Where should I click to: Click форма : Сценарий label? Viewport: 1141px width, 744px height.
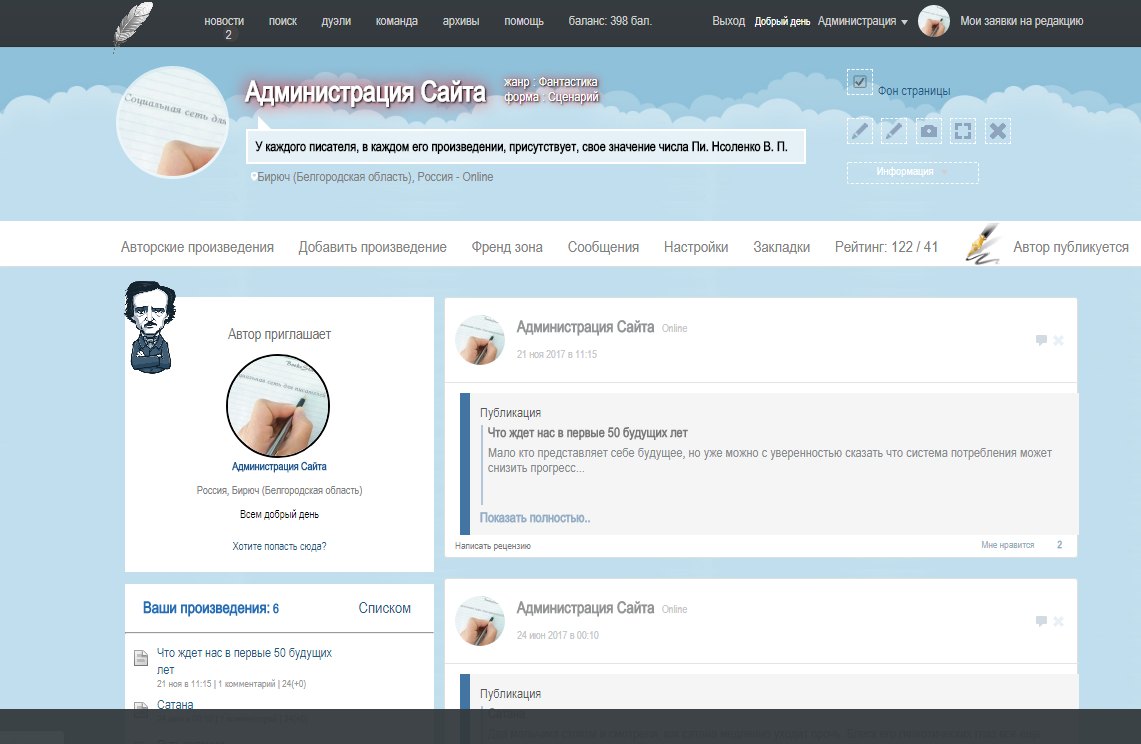(552, 97)
